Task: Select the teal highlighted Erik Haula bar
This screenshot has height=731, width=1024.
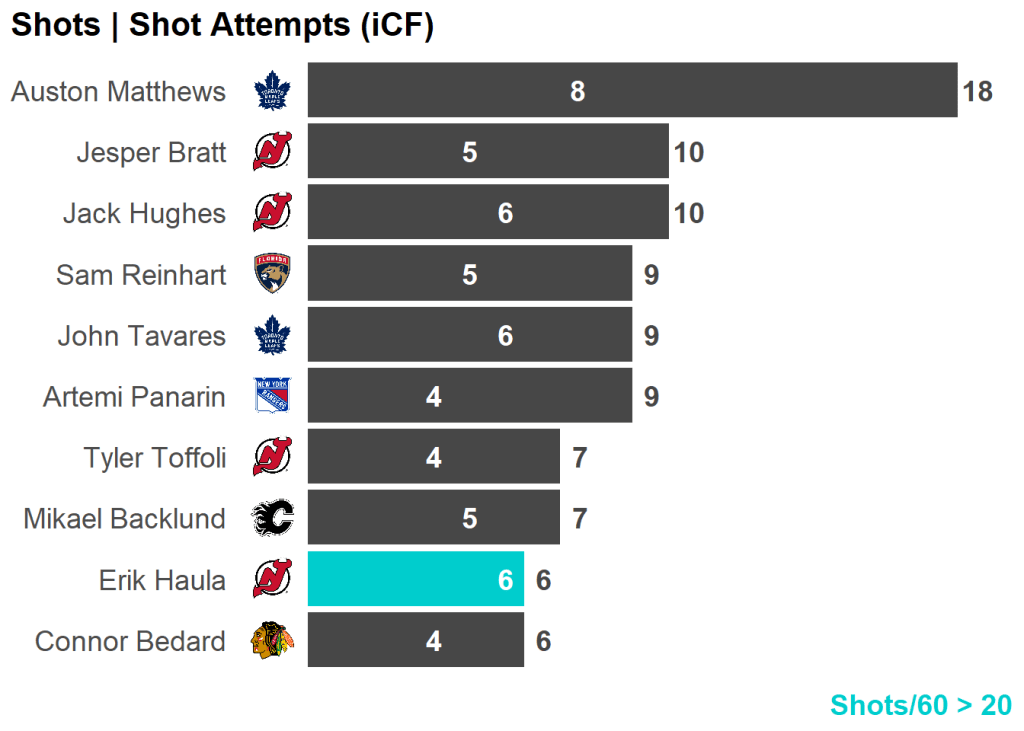Action: click(x=415, y=579)
